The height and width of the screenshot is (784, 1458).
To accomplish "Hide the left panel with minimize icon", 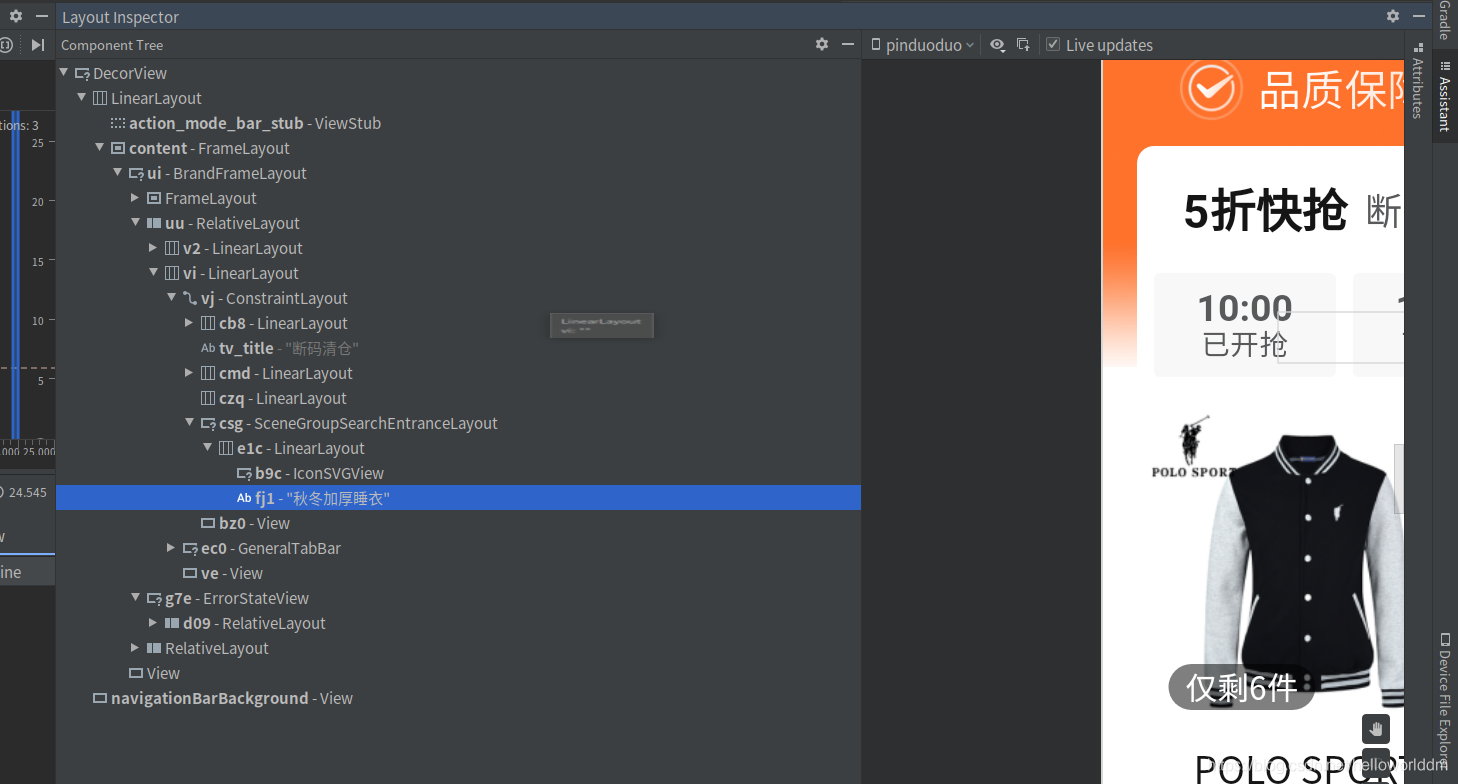I will point(42,16).
